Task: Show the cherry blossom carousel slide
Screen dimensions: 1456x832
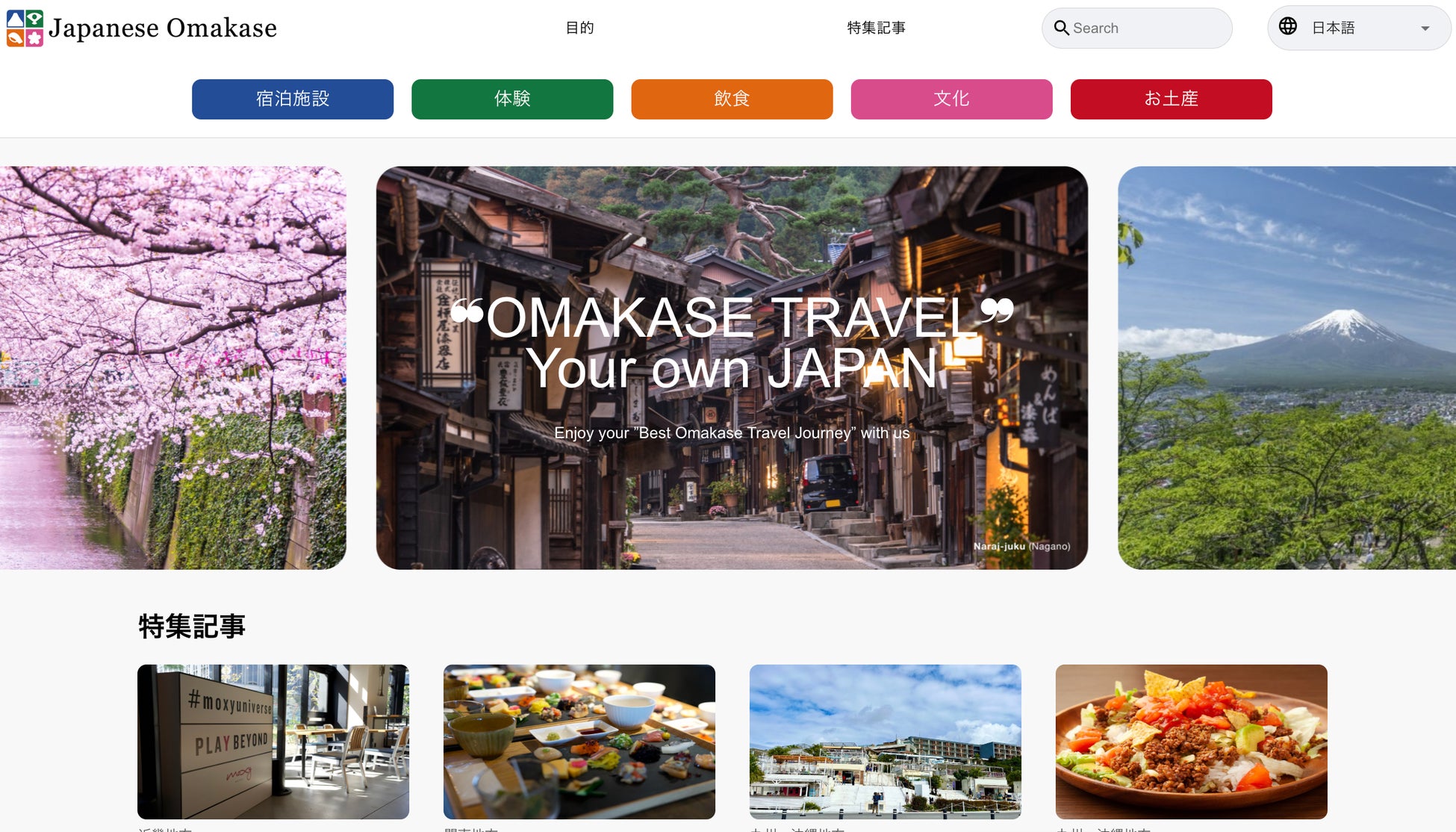Action: [172, 367]
